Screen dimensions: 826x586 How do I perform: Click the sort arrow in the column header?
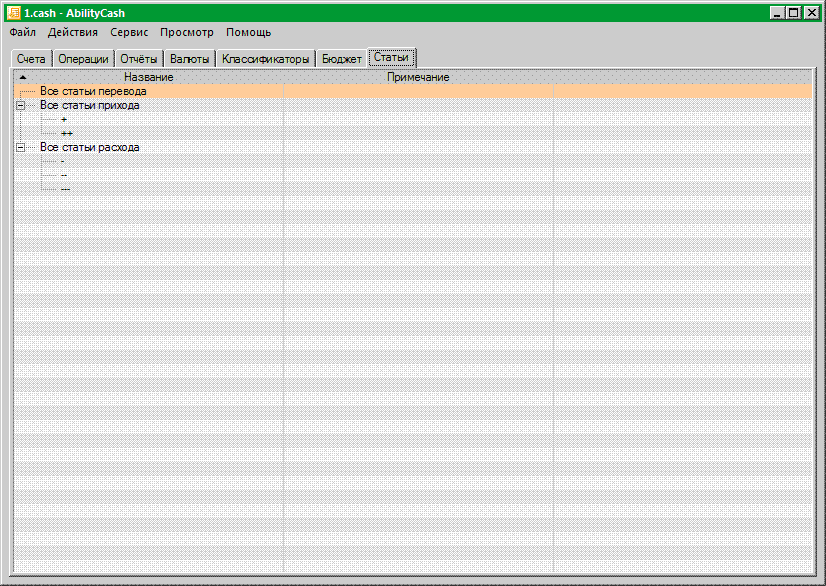tap(23, 77)
